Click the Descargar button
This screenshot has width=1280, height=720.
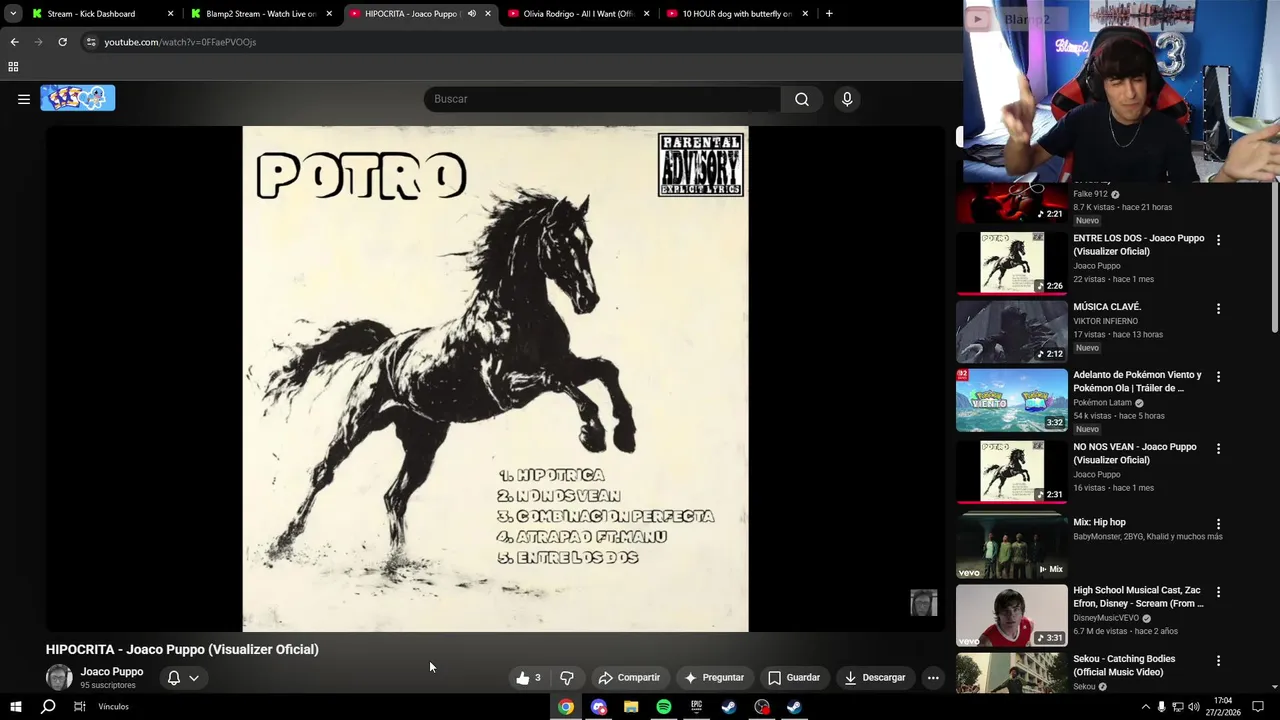875,678
